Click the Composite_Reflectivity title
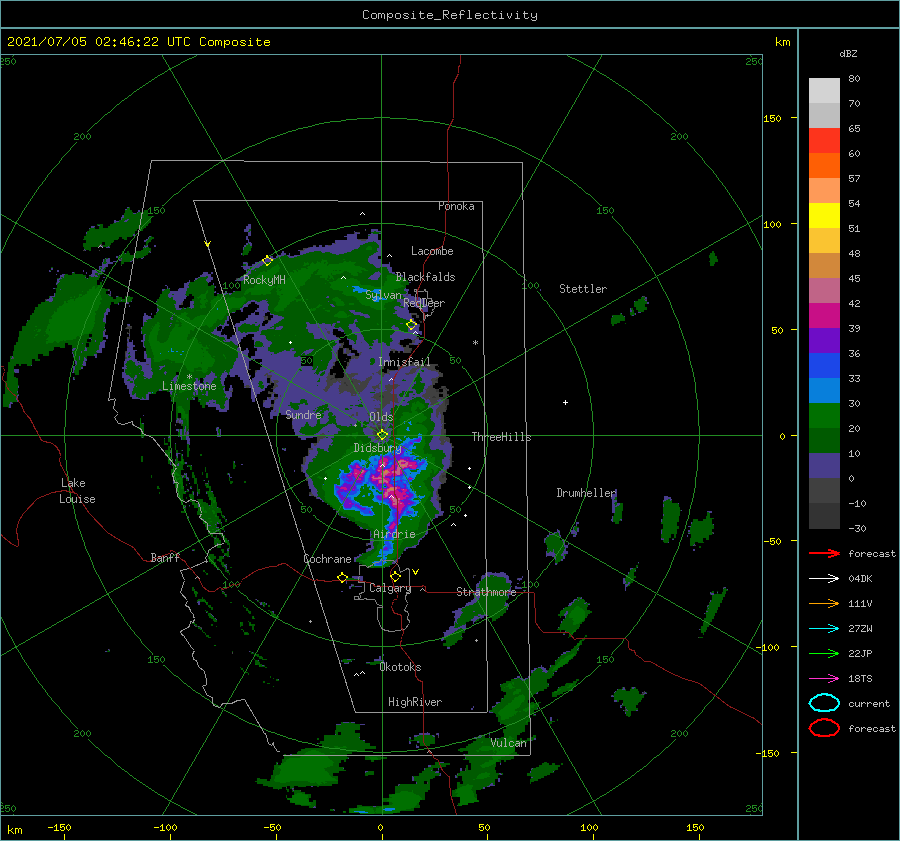The image size is (900, 841). (450, 15)
